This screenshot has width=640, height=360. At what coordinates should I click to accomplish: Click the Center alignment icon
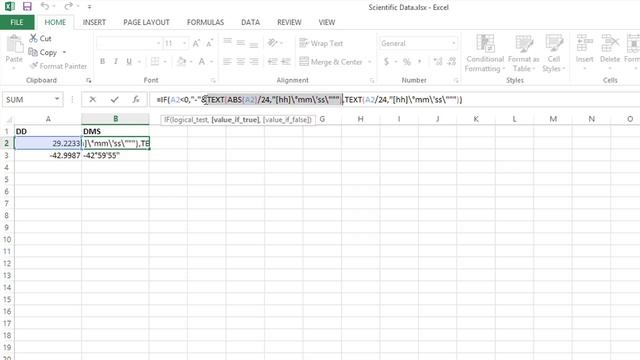pyautogui.click(x=241, y=62)
